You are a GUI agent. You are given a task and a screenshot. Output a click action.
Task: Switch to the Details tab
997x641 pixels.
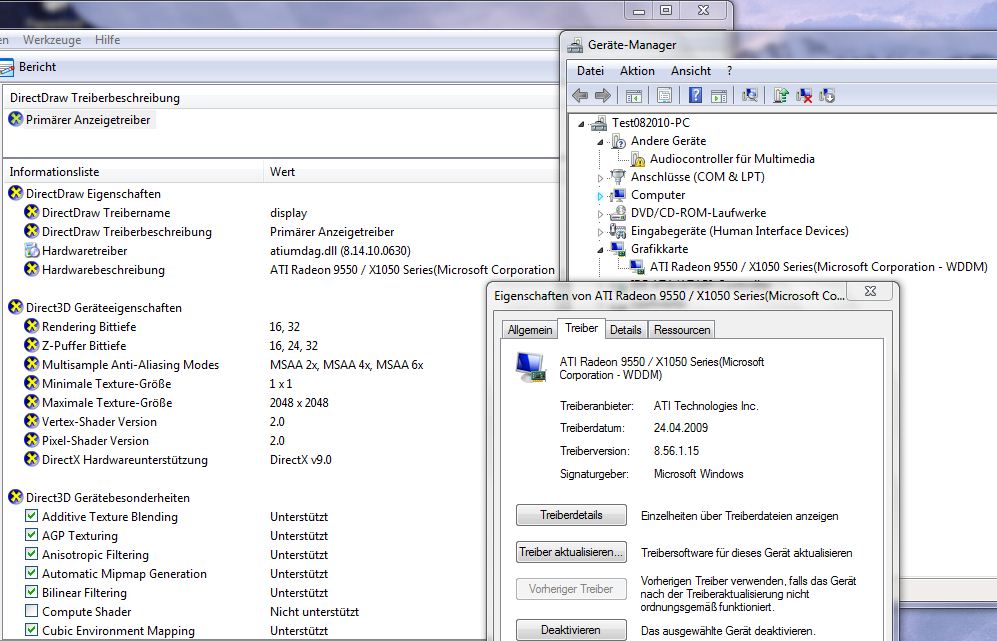coord(626,329)
